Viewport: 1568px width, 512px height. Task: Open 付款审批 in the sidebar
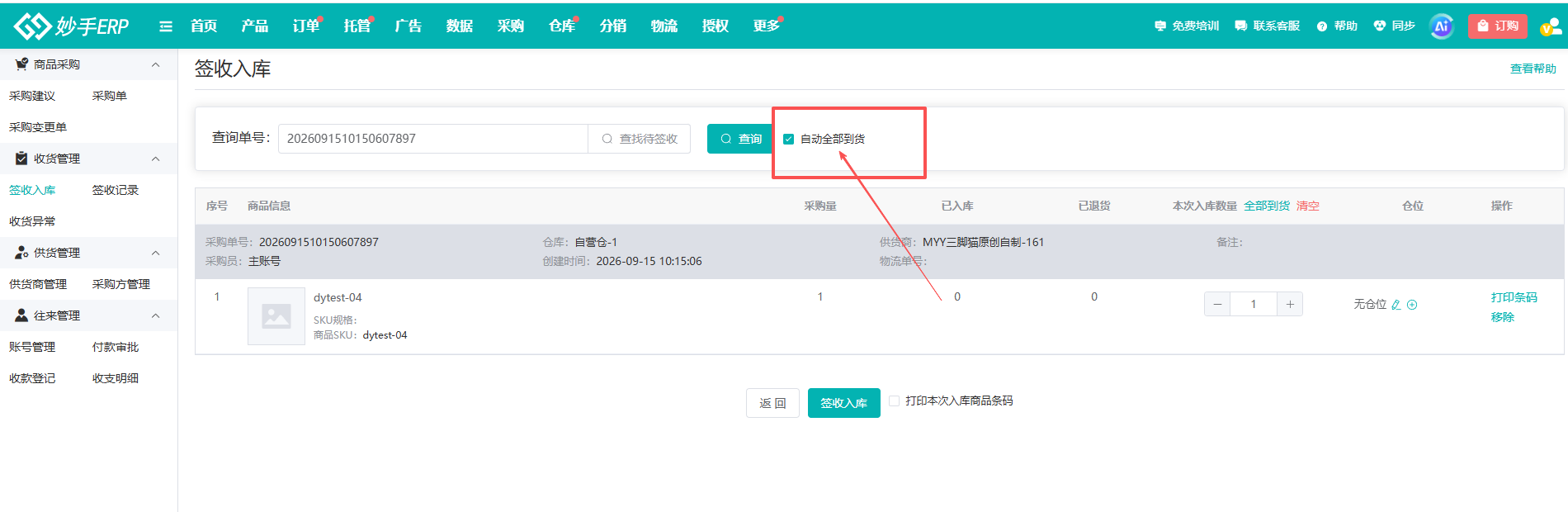coord(116,347)
